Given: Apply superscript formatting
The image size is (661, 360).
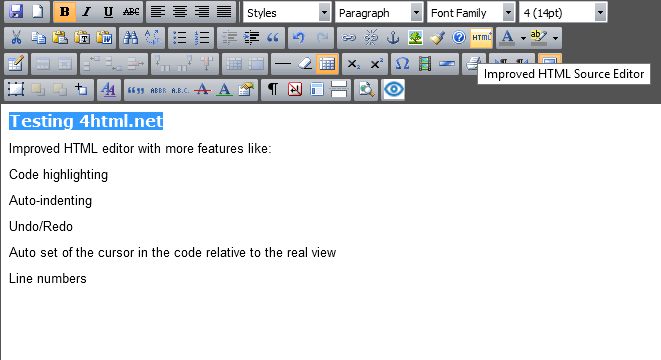Looking at the screenshot, I should point(376,64).
